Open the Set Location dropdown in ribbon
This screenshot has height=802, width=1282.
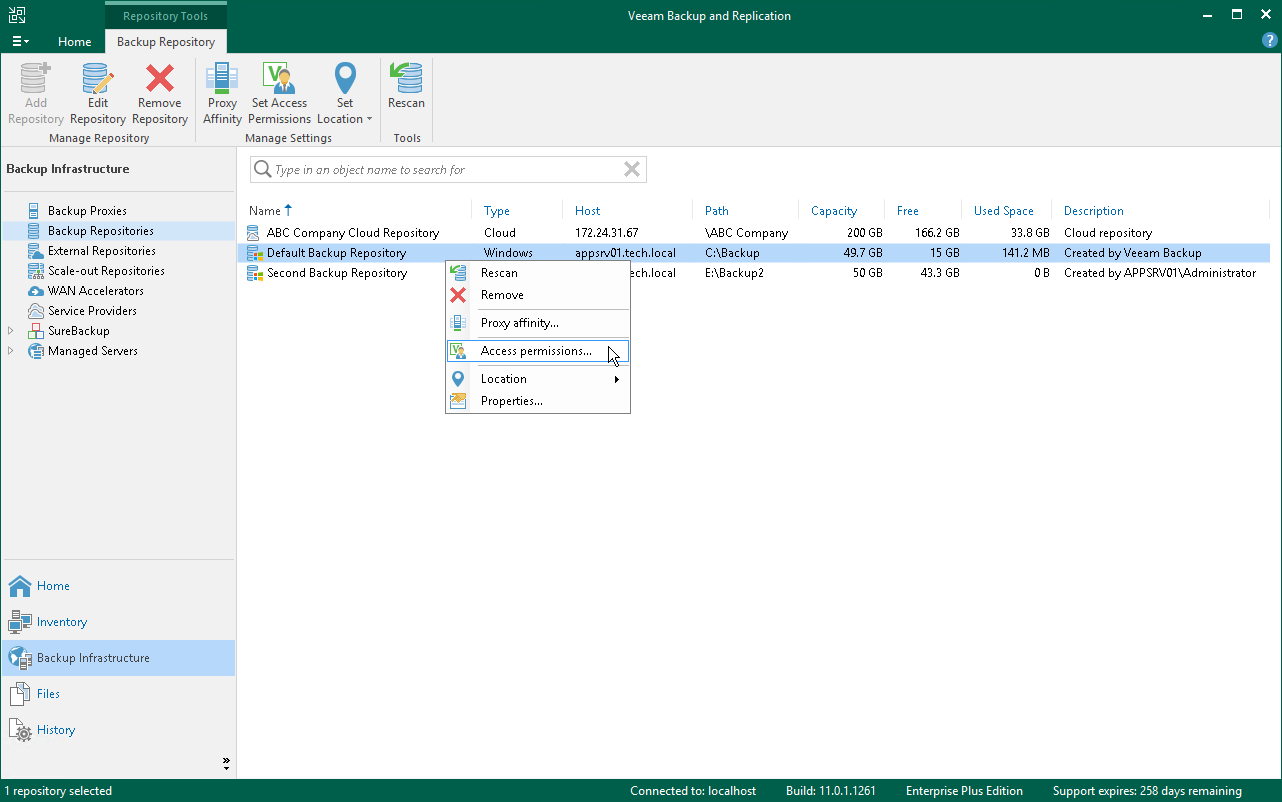click(x=344, y=94)
